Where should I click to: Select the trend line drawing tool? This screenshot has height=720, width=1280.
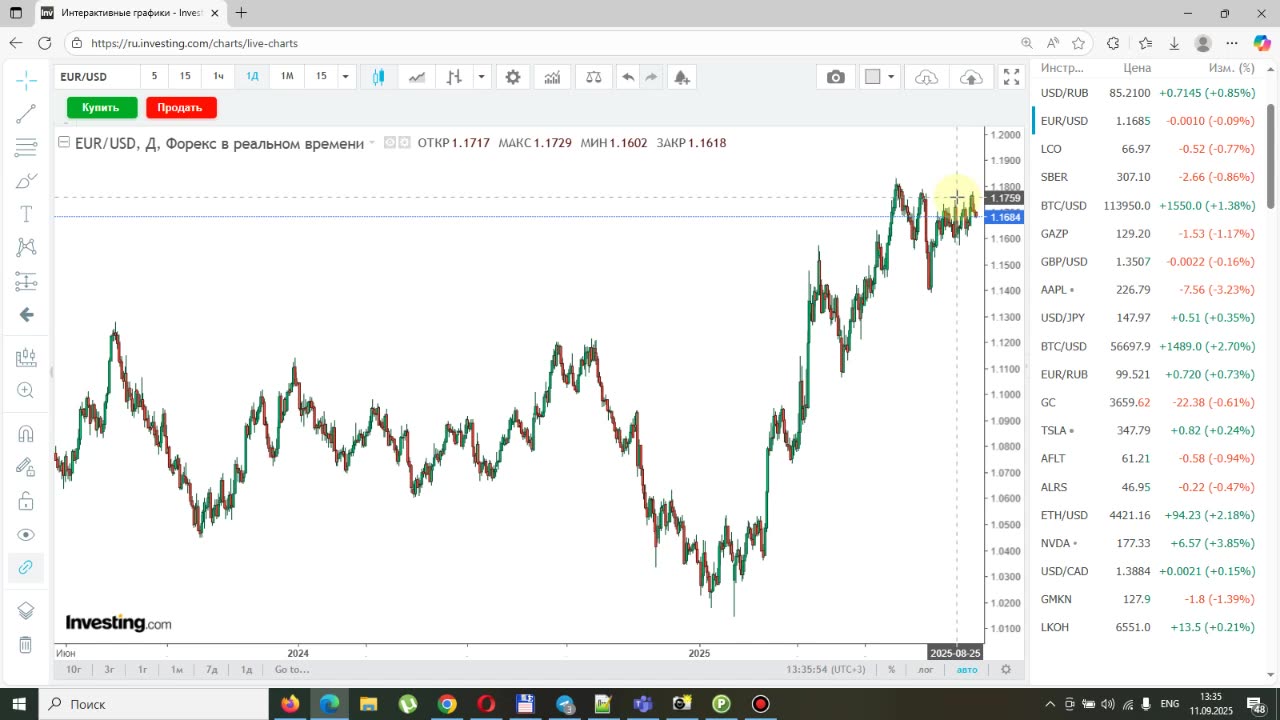26,113
